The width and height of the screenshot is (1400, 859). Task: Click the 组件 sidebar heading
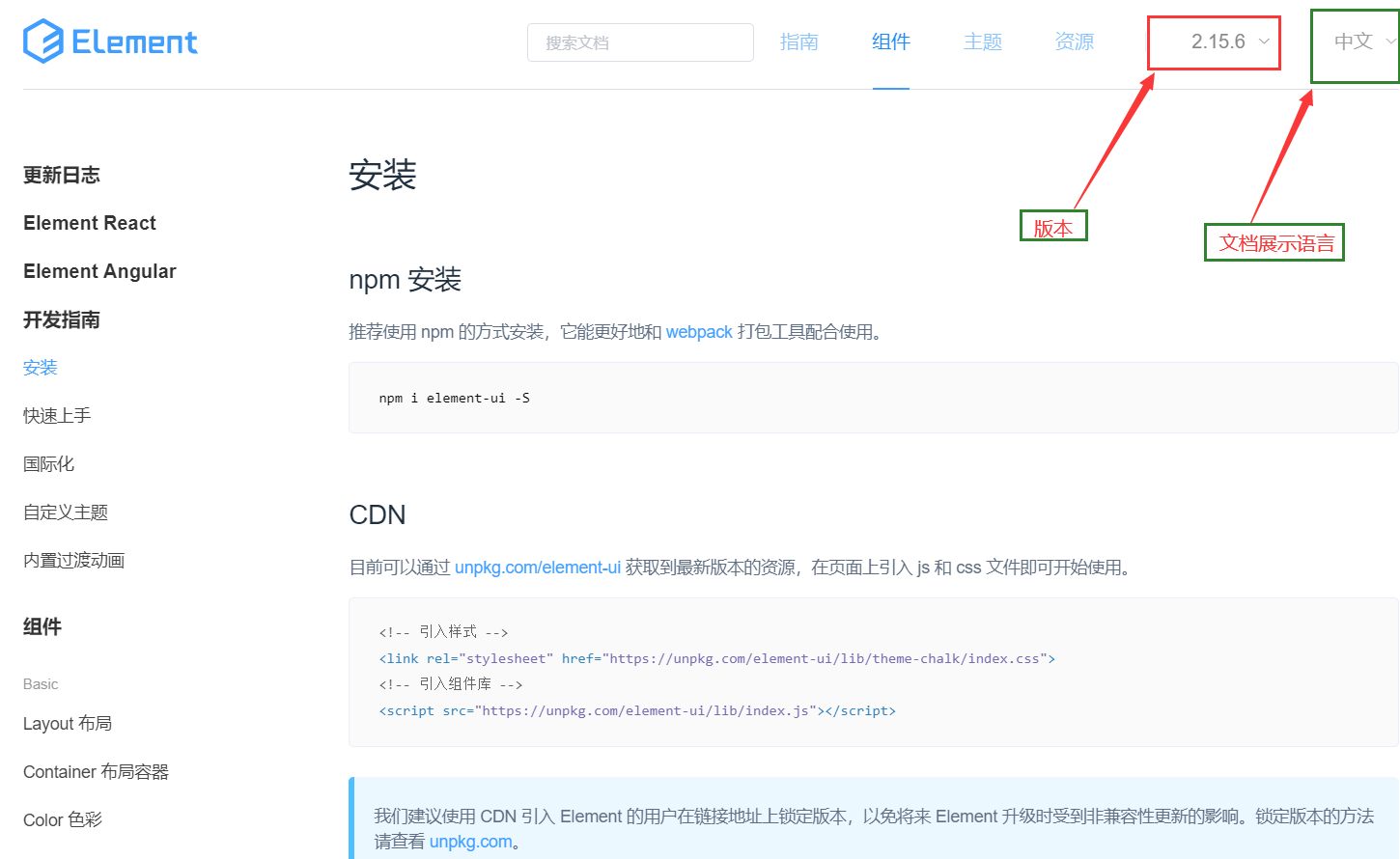point(42,626)
